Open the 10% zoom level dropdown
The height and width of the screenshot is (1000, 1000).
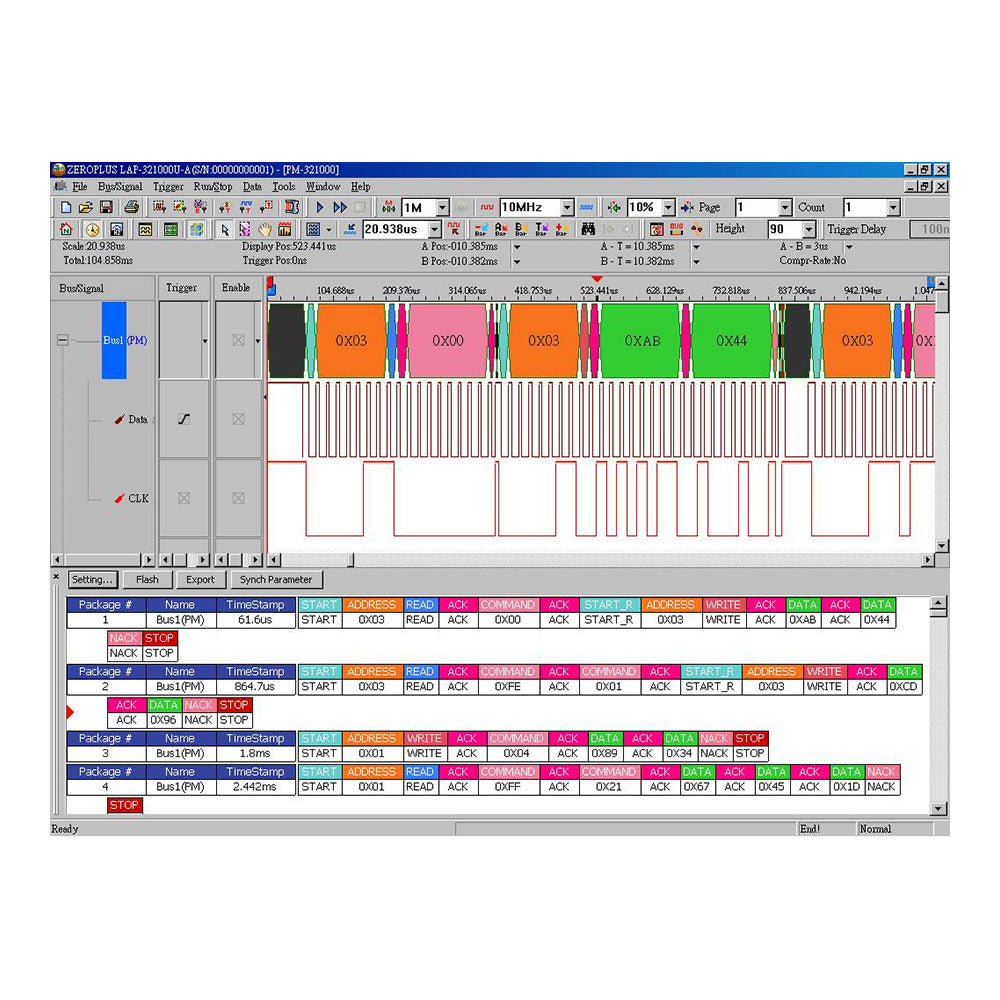pyautogui.click(x=668, y=207)
